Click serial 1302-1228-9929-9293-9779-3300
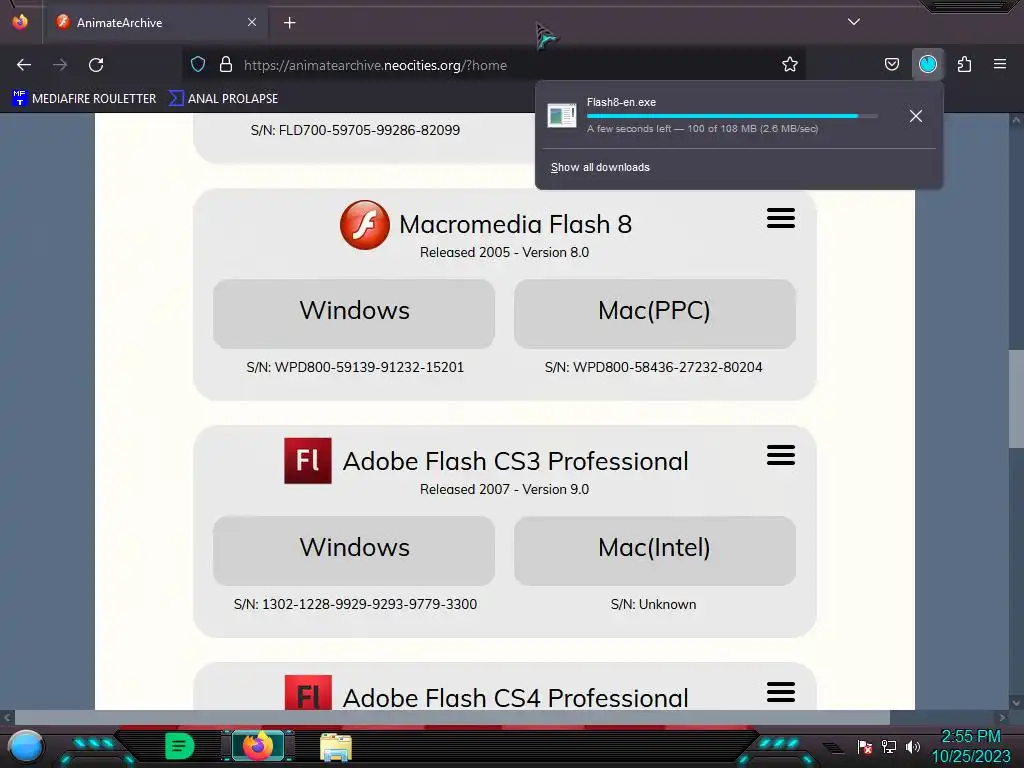 369,605
